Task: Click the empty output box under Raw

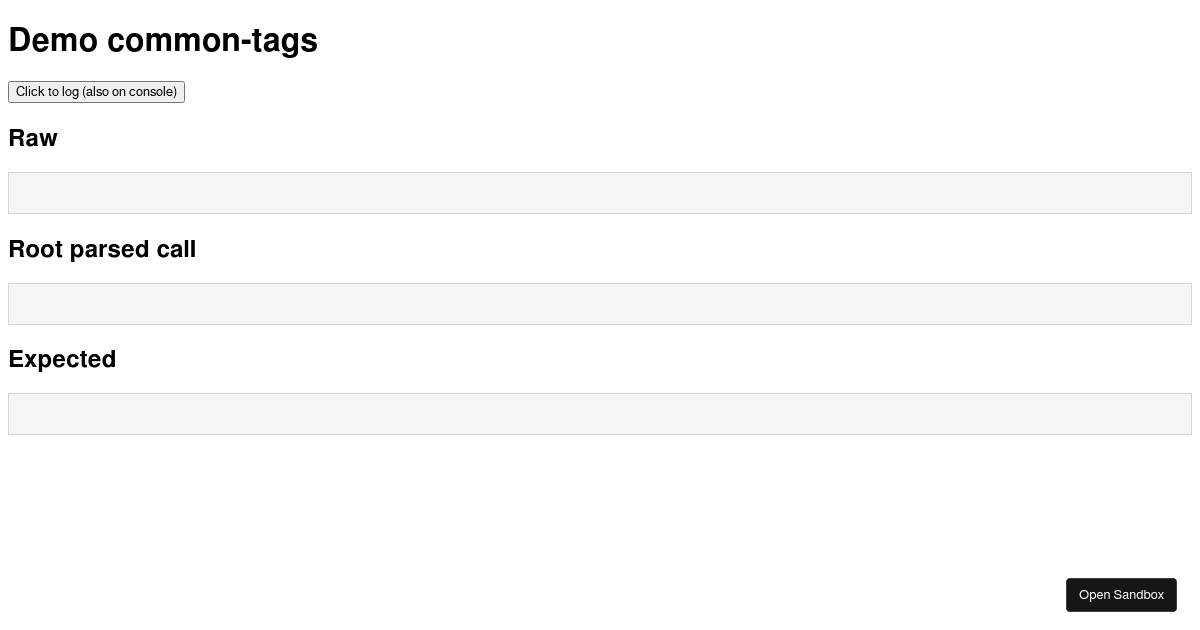Action: [x=600, y=192]
